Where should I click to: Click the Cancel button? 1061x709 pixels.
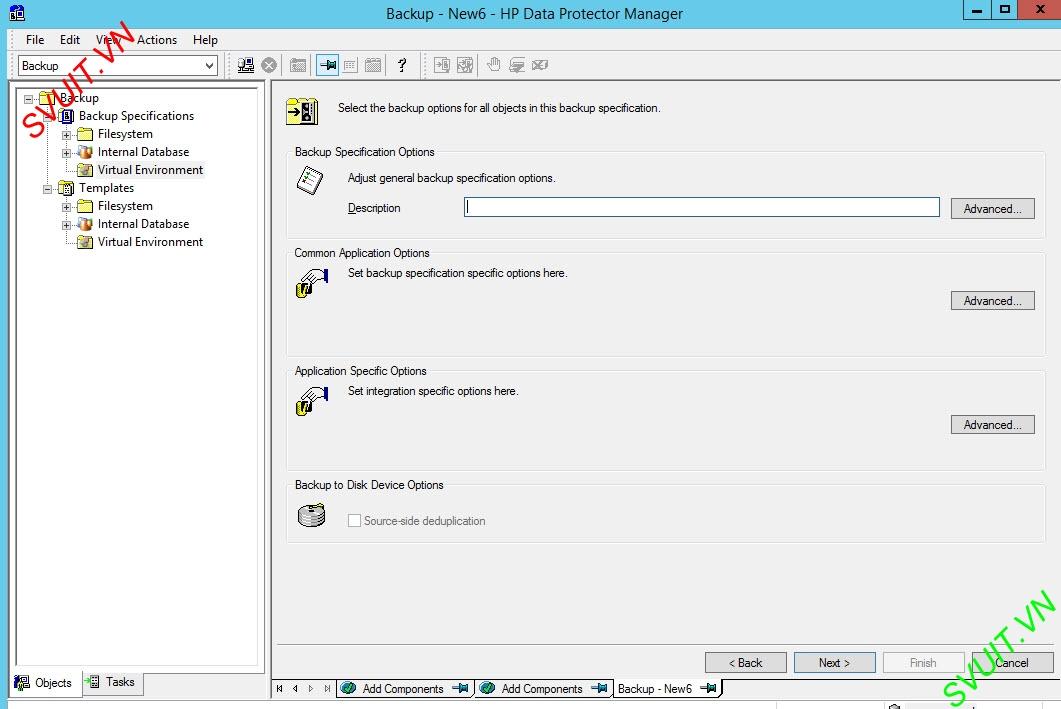[1012, 662]
